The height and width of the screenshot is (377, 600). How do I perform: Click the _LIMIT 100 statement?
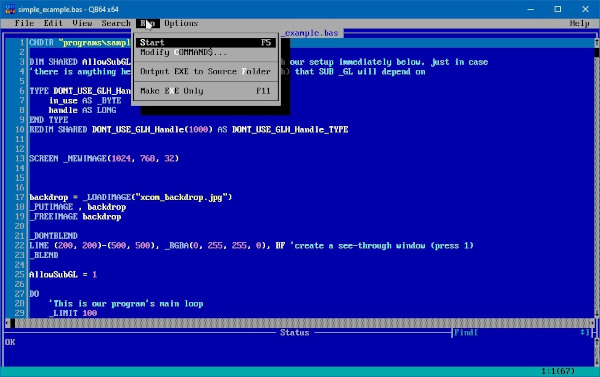click(73, 313)
